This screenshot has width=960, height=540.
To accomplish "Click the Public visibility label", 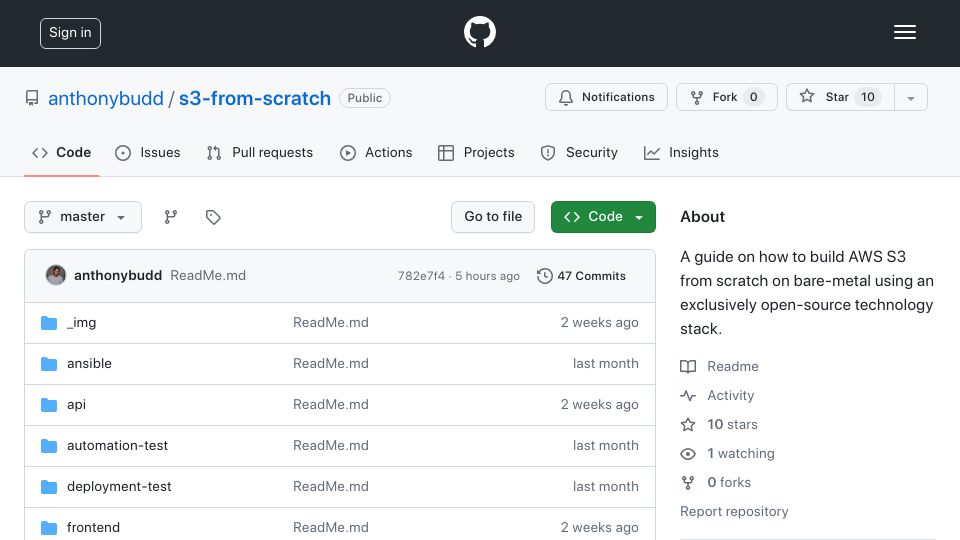I will pos(365,98).
